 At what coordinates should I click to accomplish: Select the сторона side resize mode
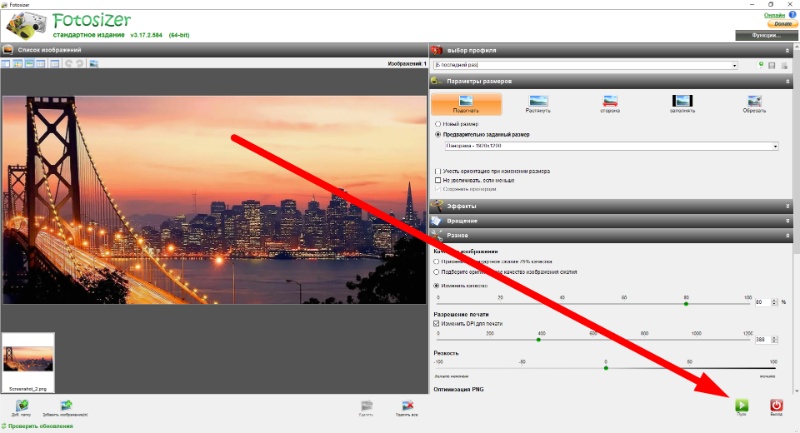(x=610, y=104)
